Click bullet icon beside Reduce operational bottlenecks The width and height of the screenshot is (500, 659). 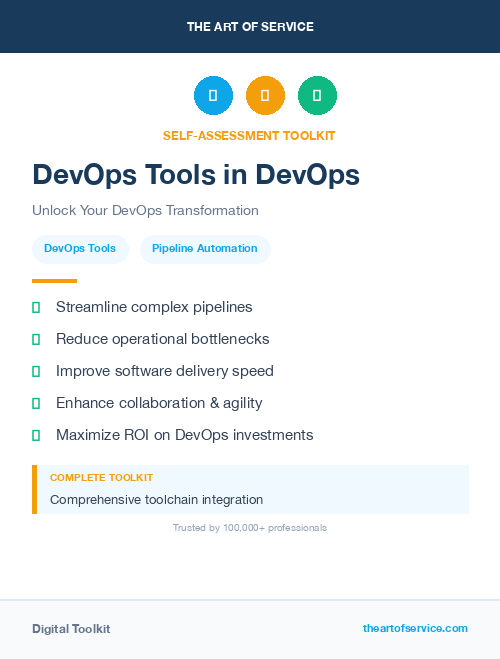click(x=36, y=339)
